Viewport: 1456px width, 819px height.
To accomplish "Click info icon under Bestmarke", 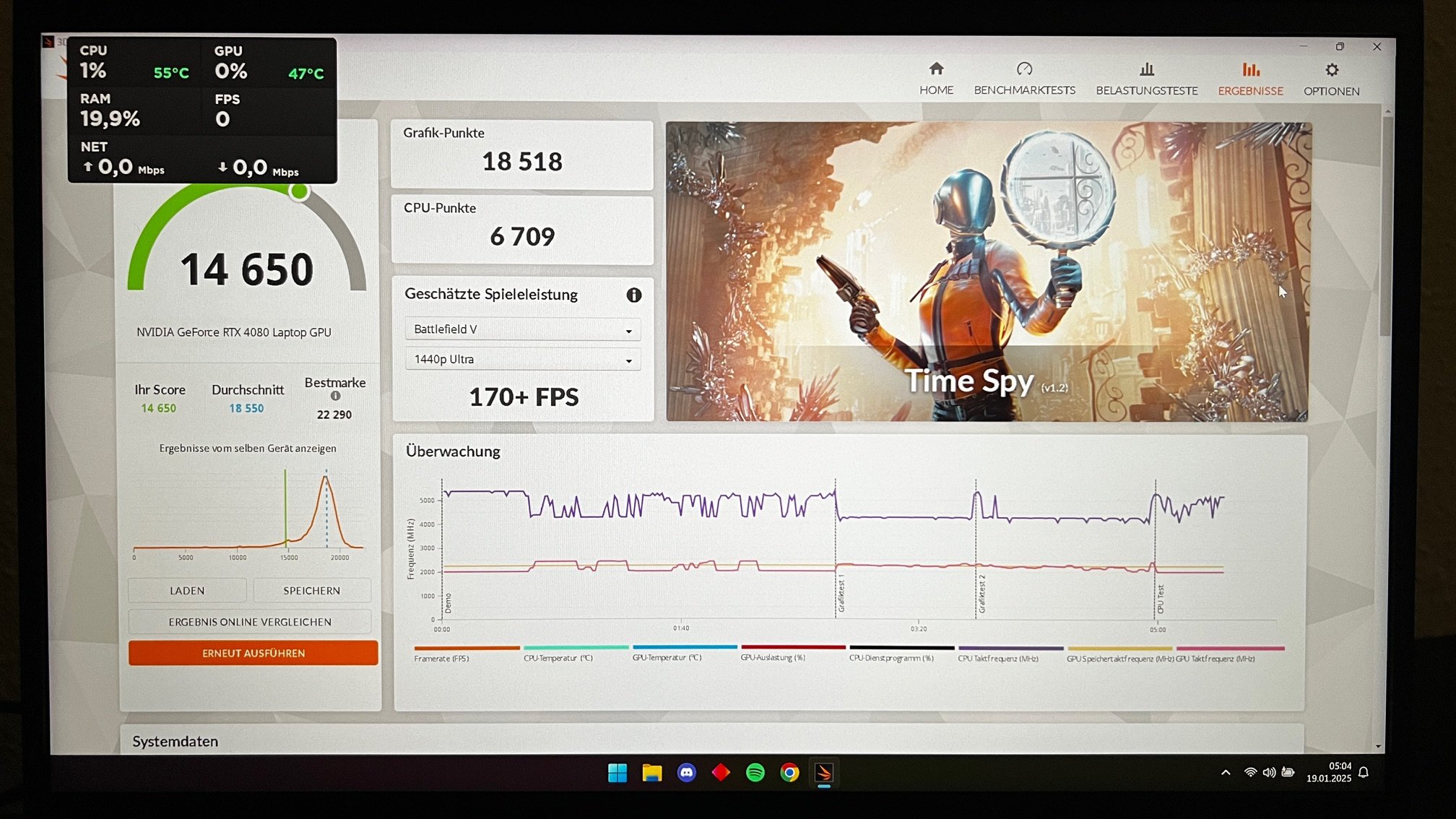I will [335, 396].
